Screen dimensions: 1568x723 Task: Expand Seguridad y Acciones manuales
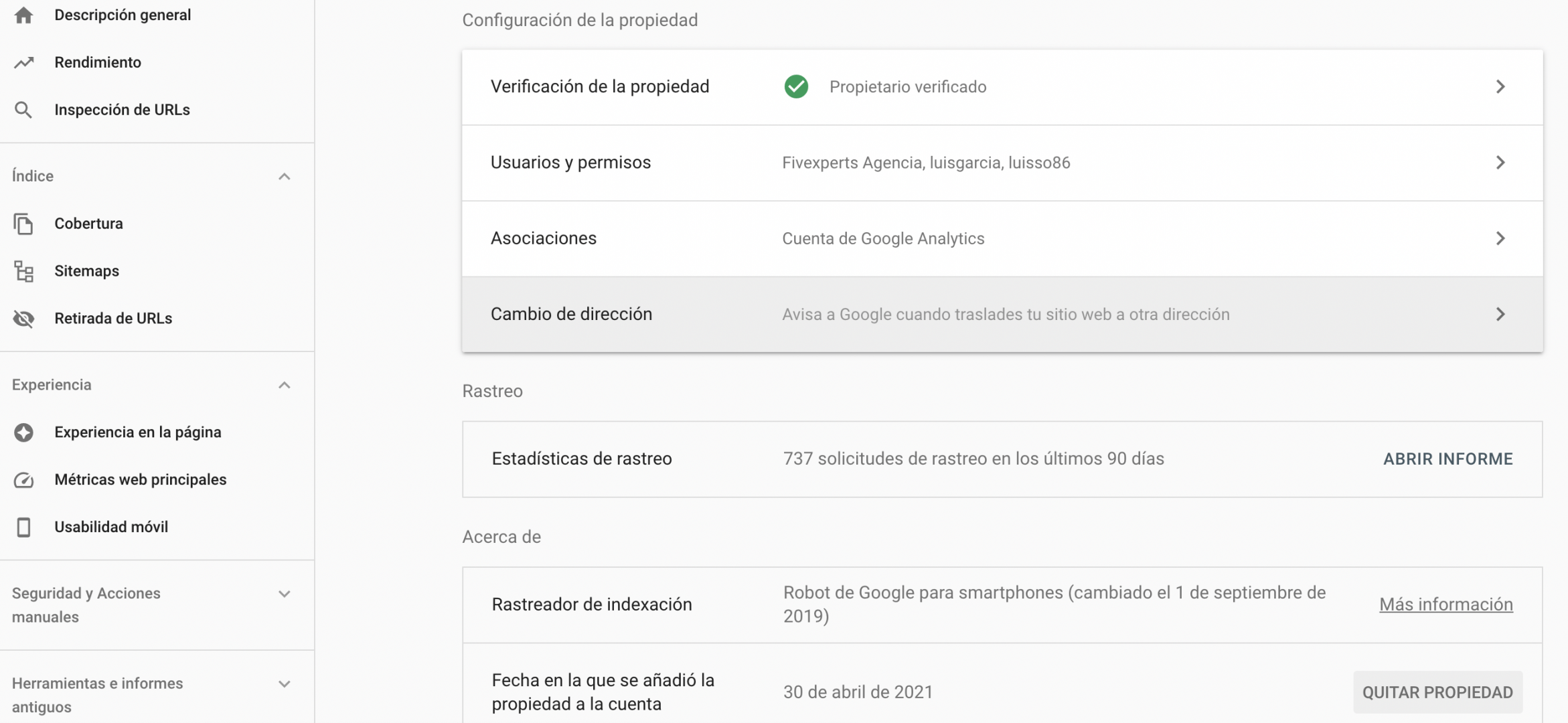[285, 594]
